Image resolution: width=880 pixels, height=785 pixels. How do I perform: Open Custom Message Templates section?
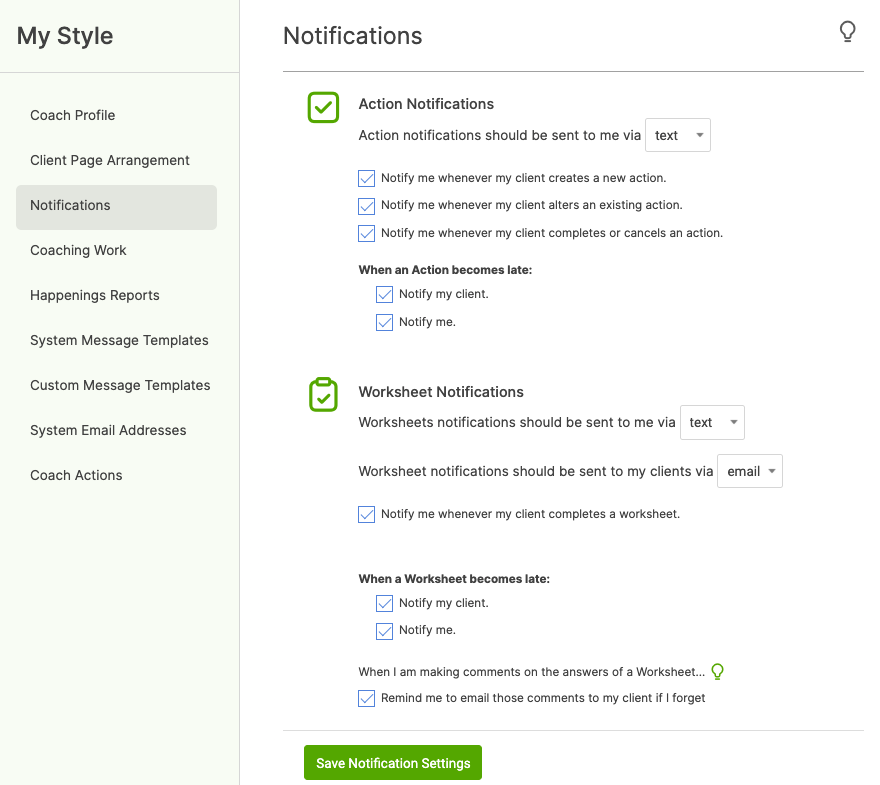[120, 385]
